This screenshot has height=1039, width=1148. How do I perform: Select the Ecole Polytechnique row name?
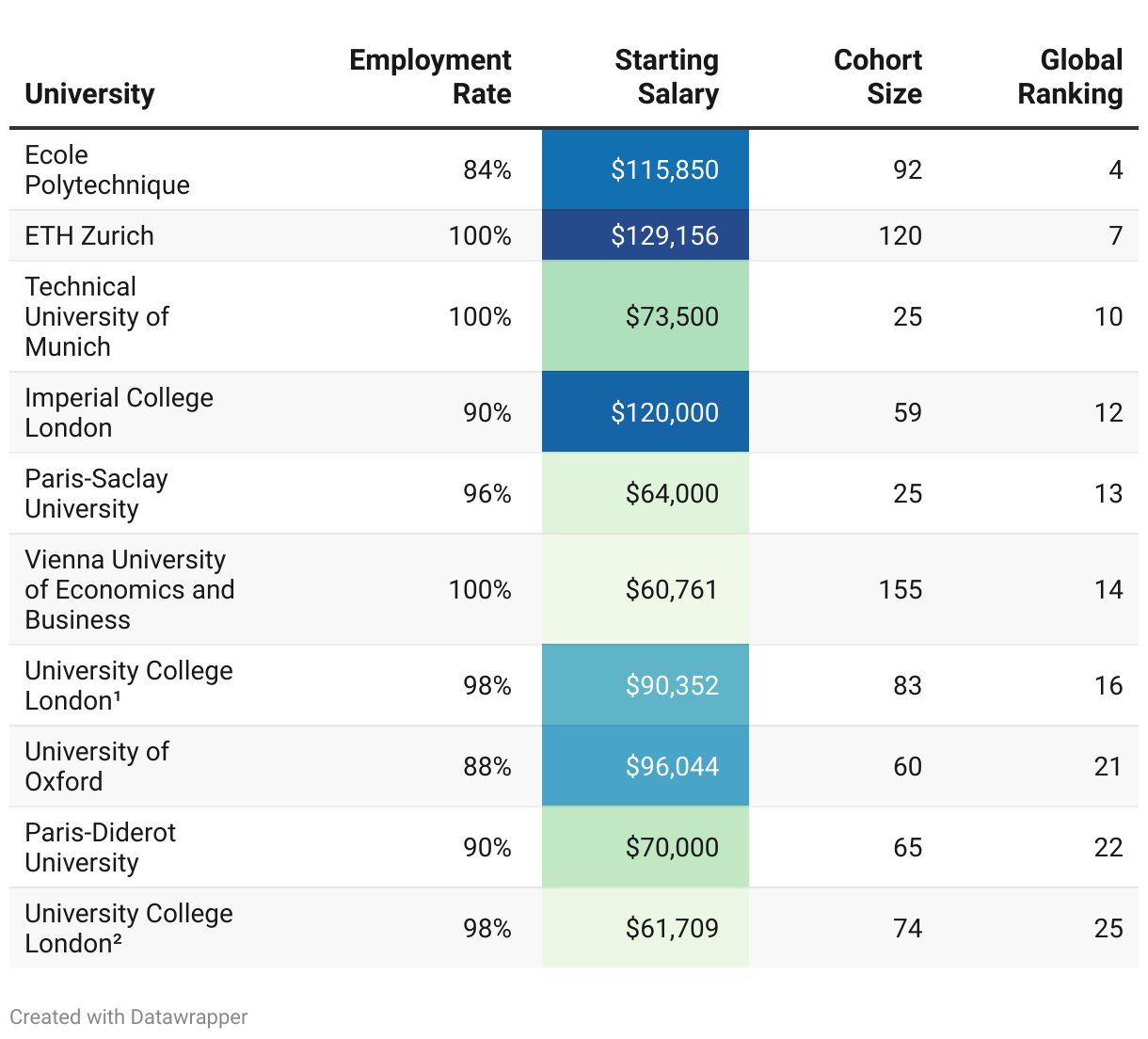click(107, 169)
